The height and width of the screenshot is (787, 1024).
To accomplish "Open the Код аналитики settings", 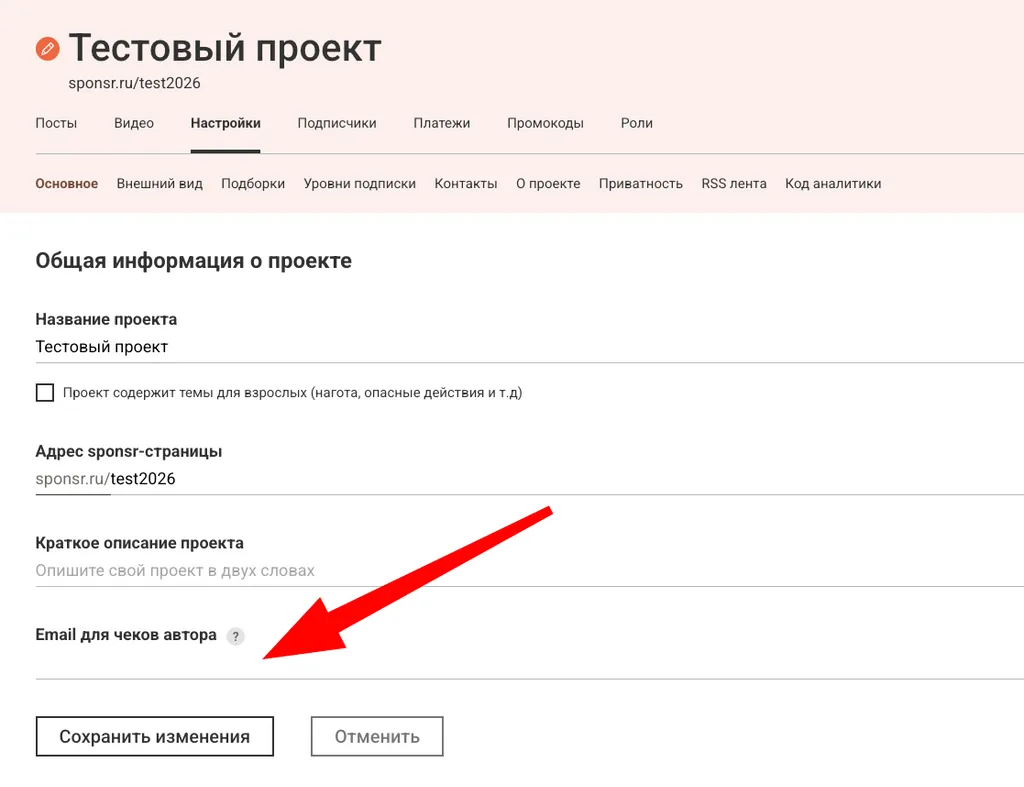I will tap(833, 184).
